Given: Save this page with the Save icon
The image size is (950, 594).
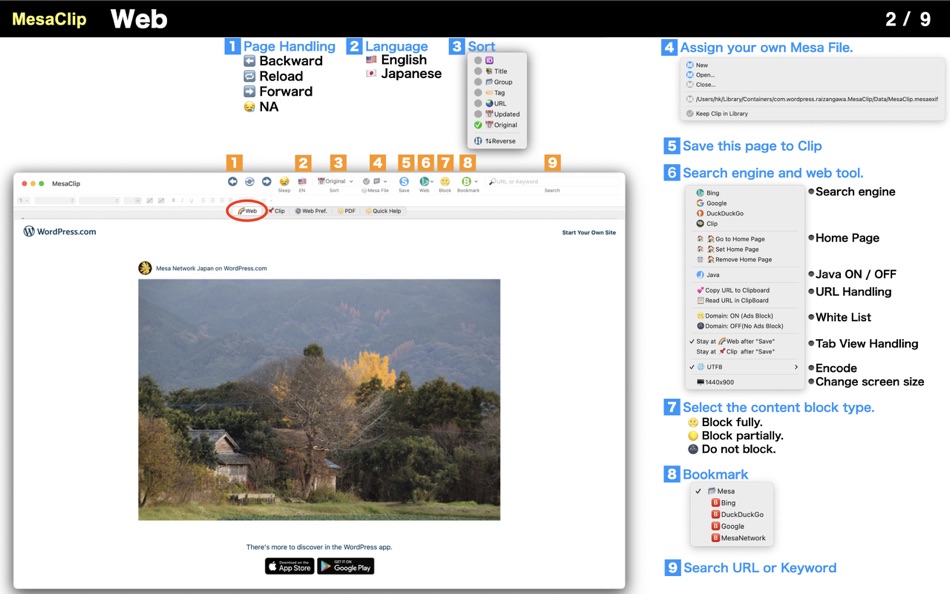Looking at the screenshot, I should [404, 181].
